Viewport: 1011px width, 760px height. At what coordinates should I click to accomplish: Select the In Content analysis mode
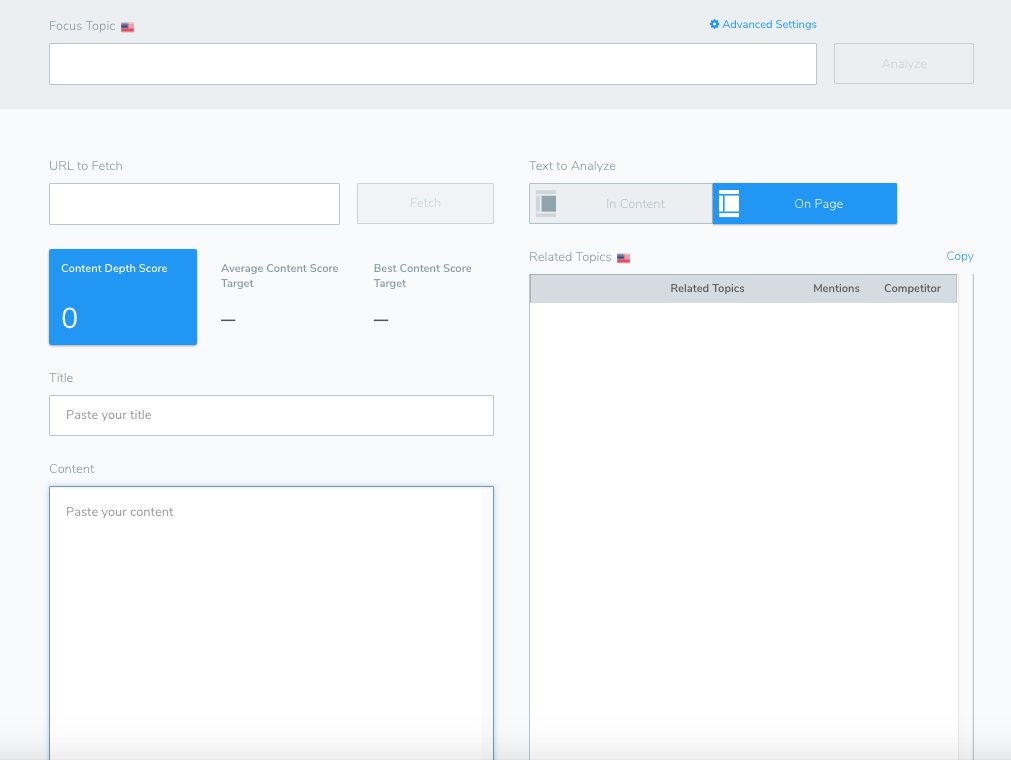620,204
